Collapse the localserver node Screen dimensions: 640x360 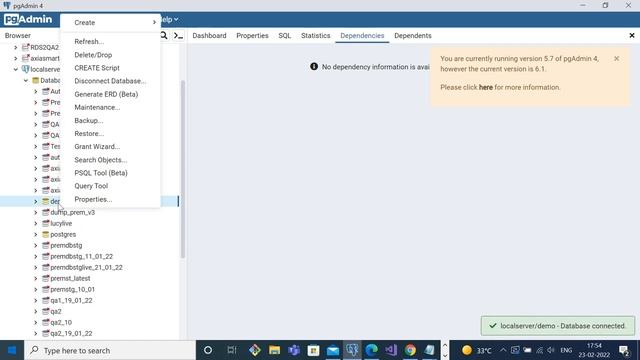click(x=16, y=69)
